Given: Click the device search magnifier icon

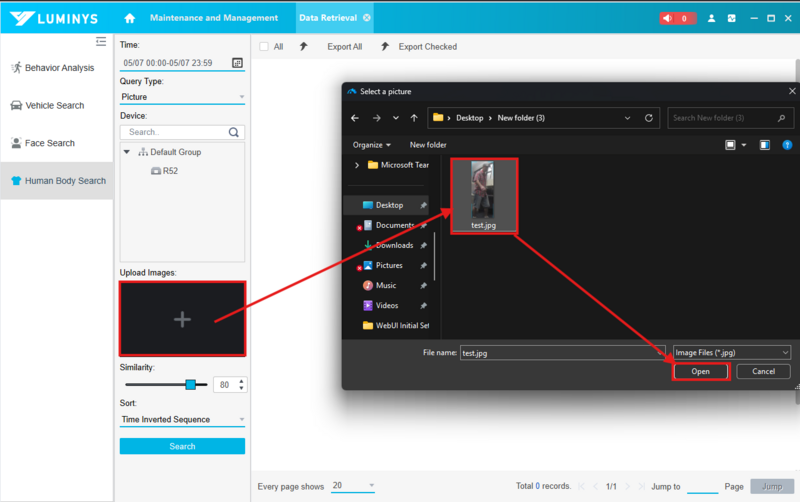Looking at the screenshot, I should pos(234,132).
